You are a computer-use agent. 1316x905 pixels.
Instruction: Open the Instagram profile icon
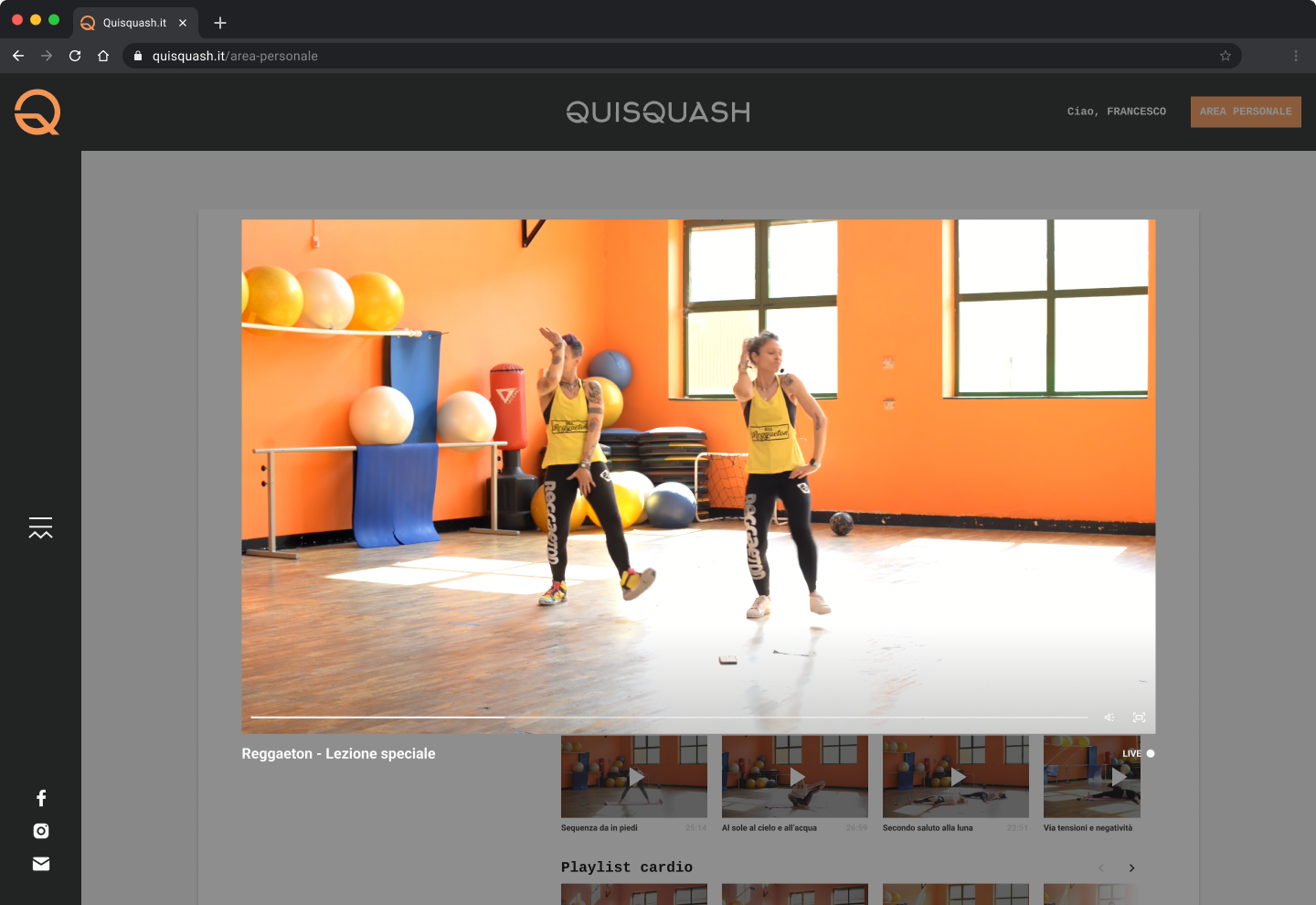pyautogui.click(x=41, y=831)
